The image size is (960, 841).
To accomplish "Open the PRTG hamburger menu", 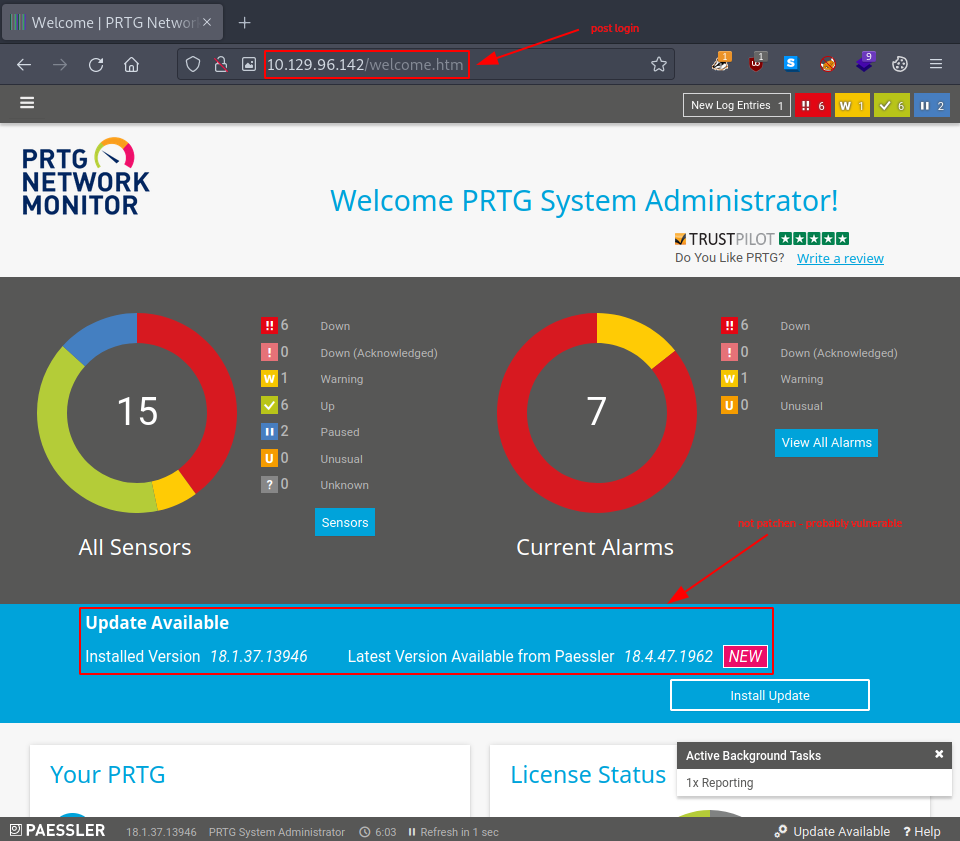I will tap(27, 102).
